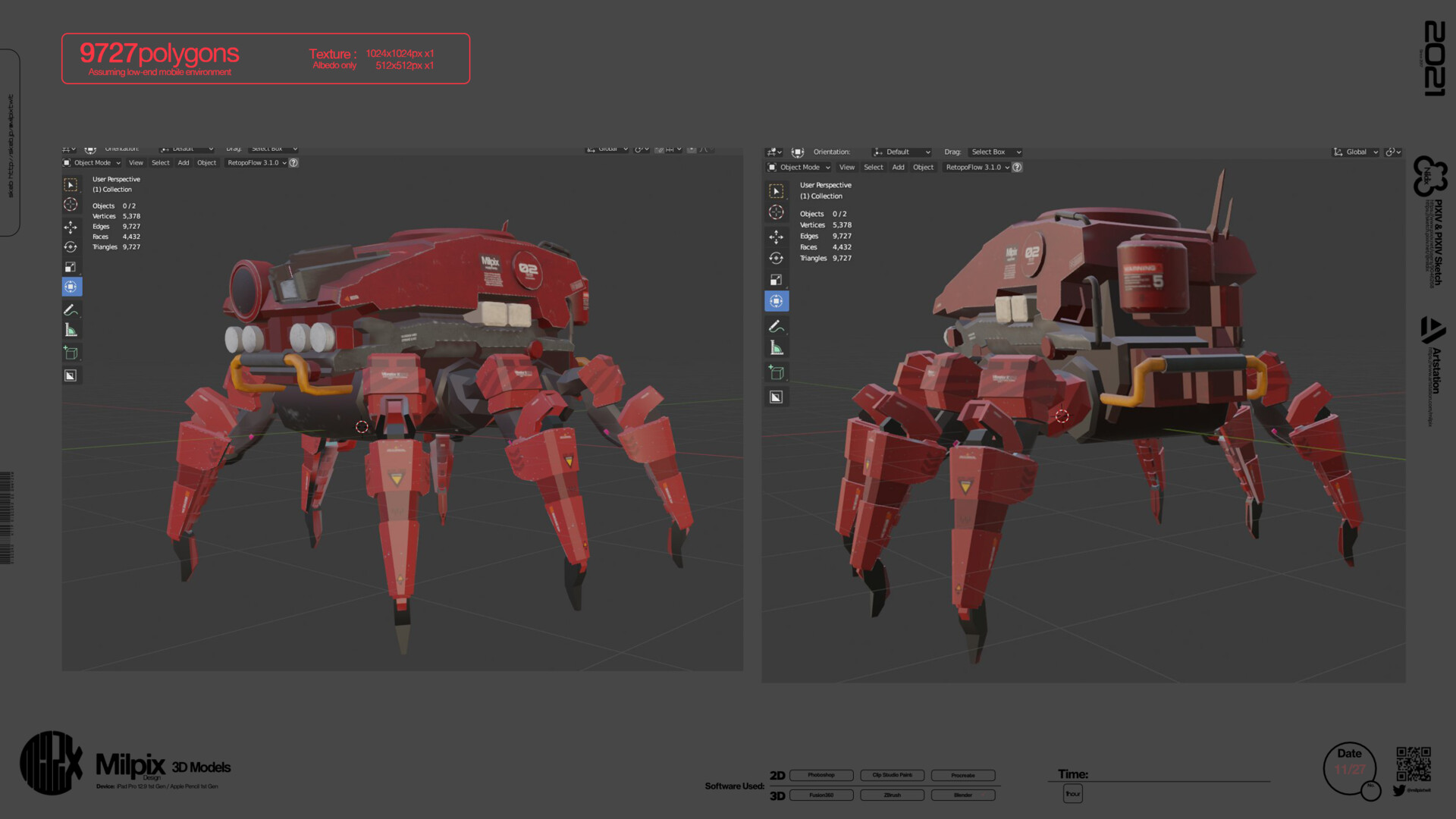Image resolution: width=1456 pixels, height=819 pixels.
Task: Pick the Annotate pencil tool
Action: (x=72, y=312)
